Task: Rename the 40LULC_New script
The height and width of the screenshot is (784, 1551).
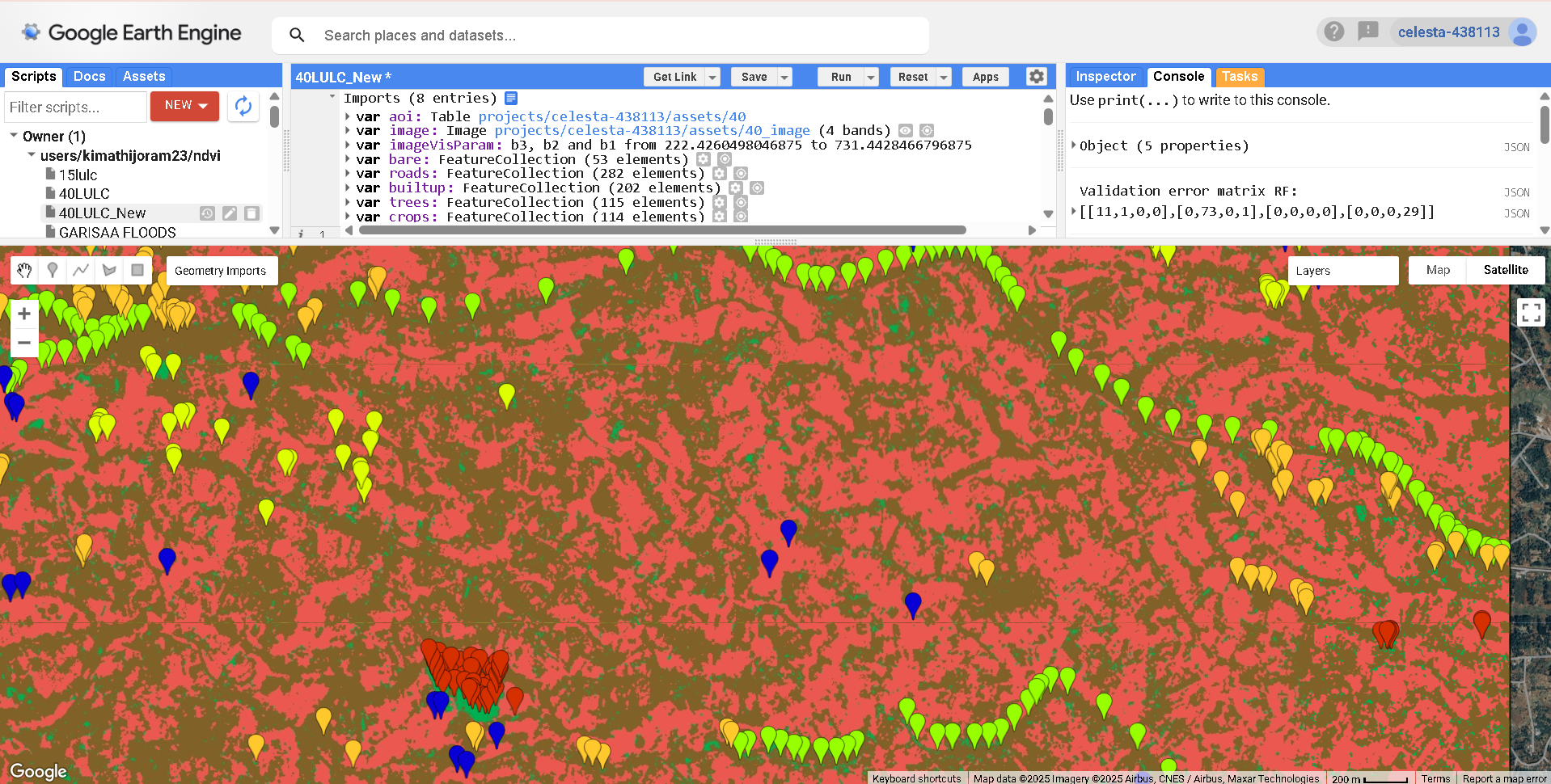Action: coord(230,213)
